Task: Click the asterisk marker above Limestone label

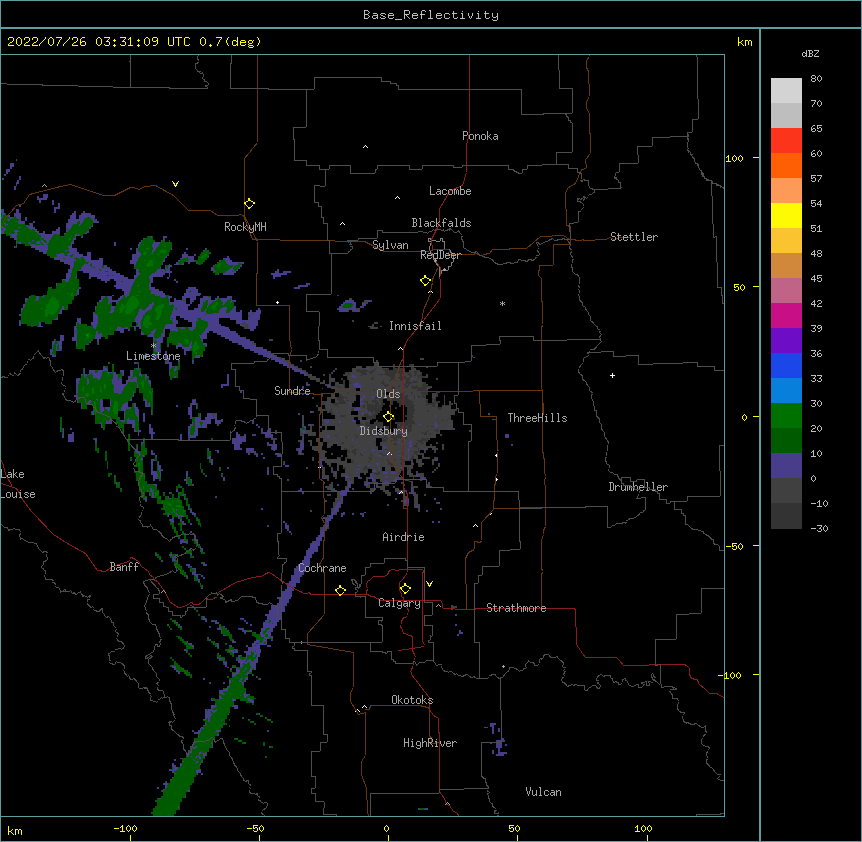Action: [x=153, y=346]
